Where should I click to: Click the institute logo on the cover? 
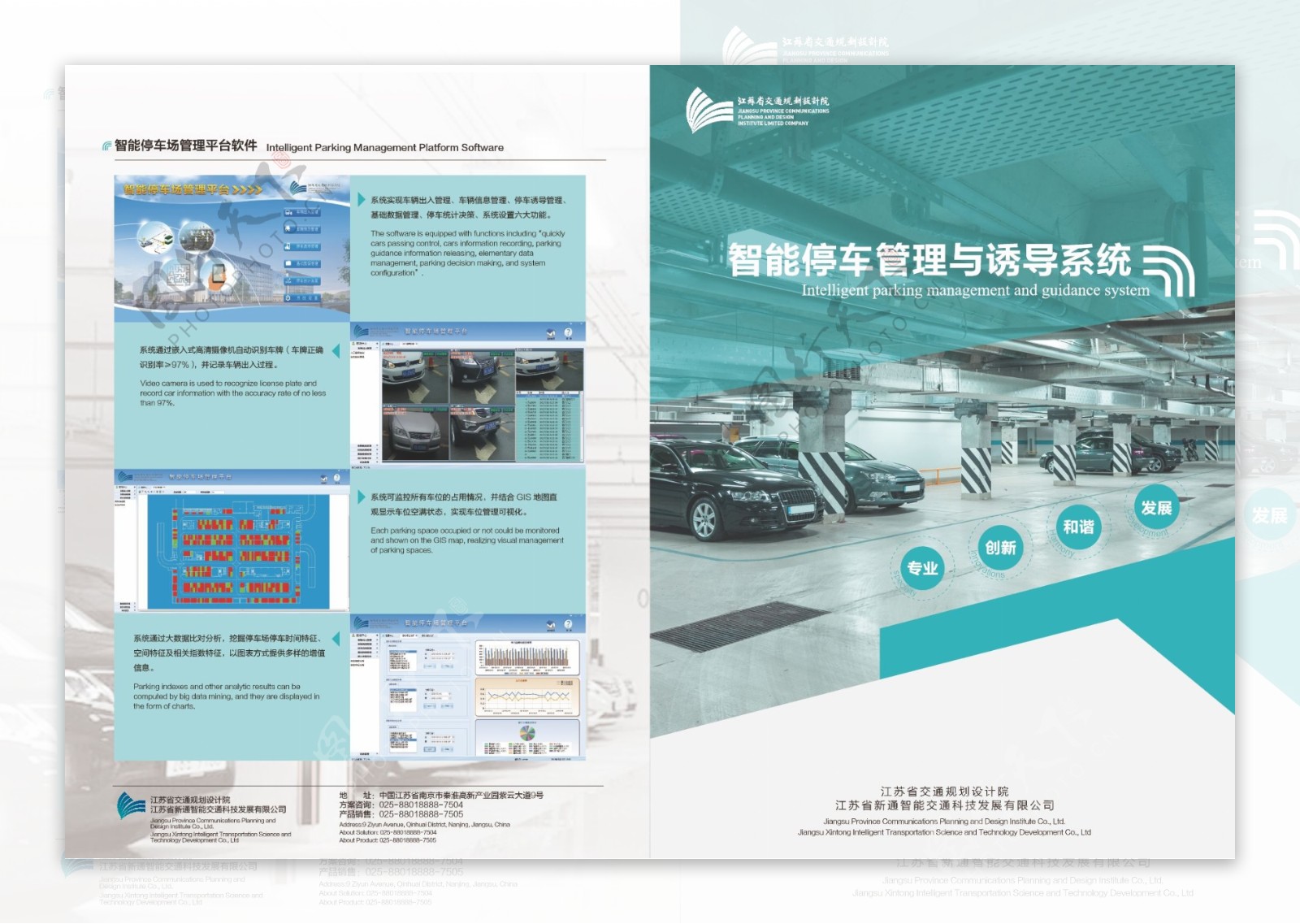[757, 111]
